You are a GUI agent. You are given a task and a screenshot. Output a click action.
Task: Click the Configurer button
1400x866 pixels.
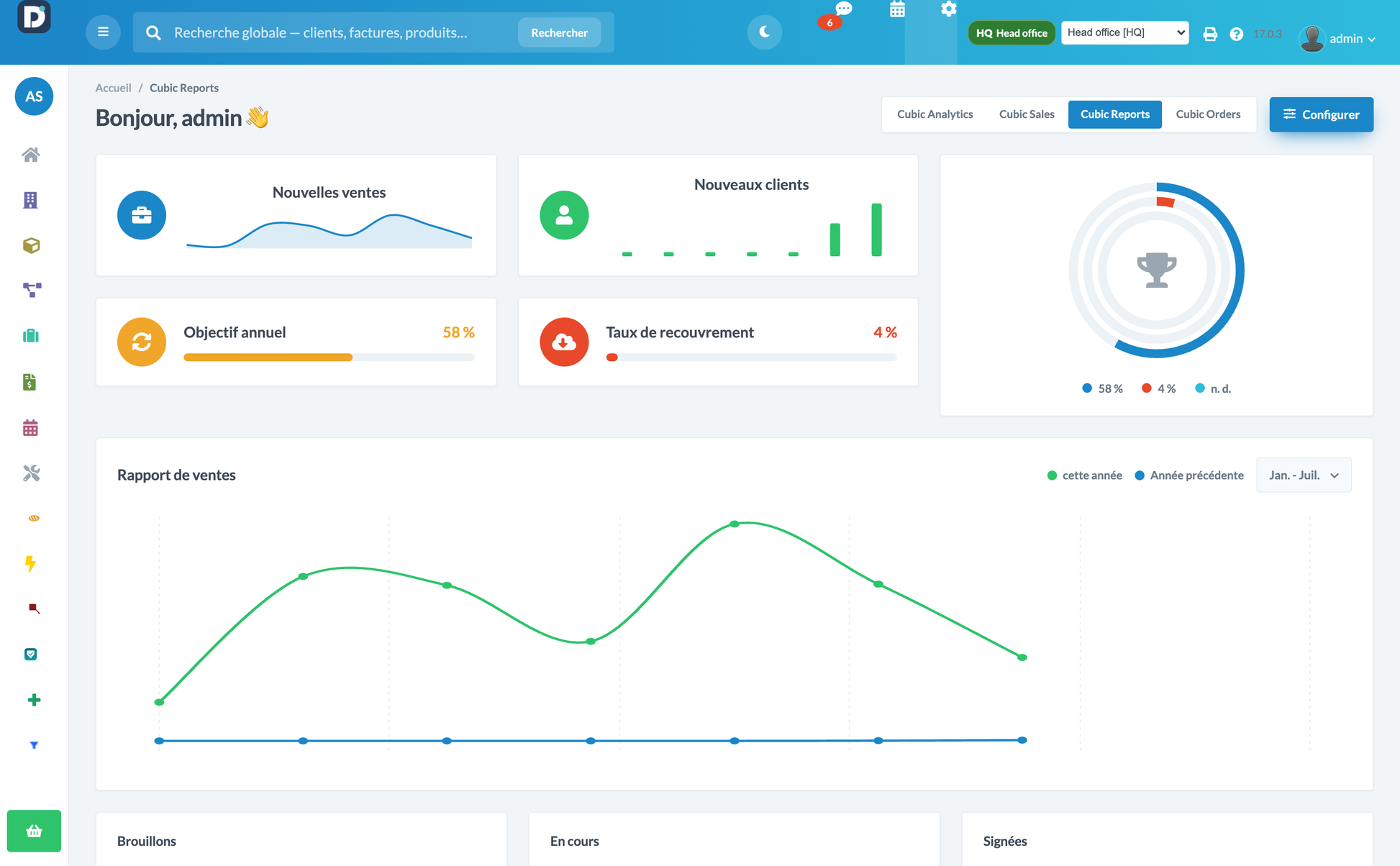(x=1321, y=114)
